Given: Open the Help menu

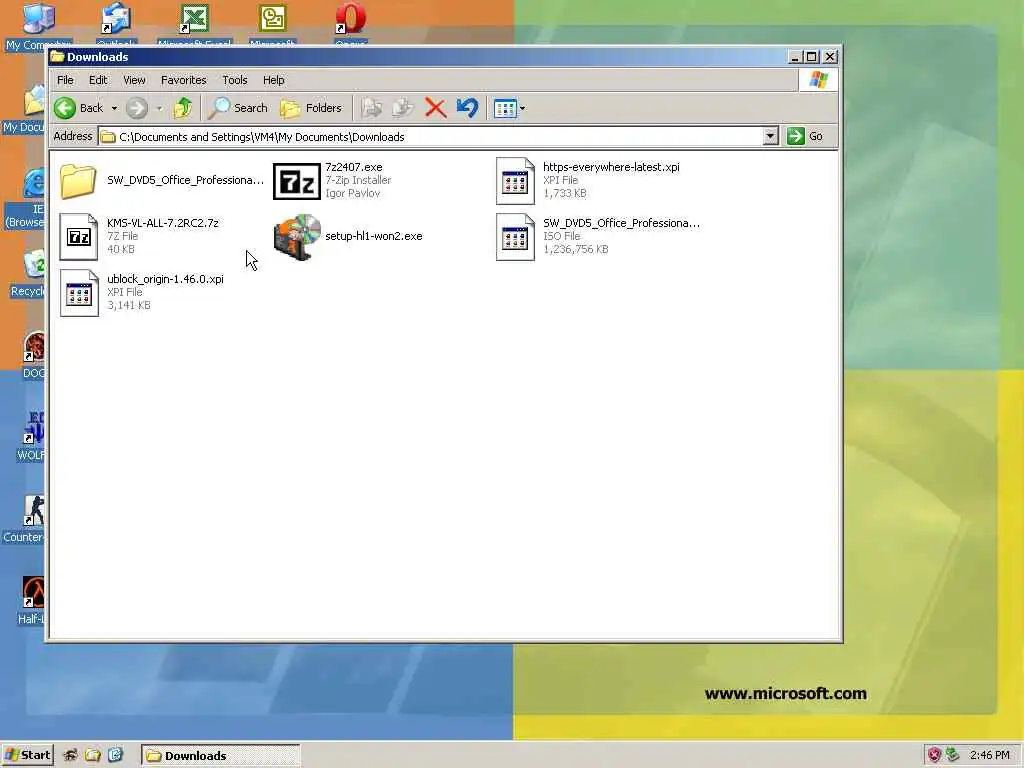Looking at the screenshot, I should click(274, 80).
